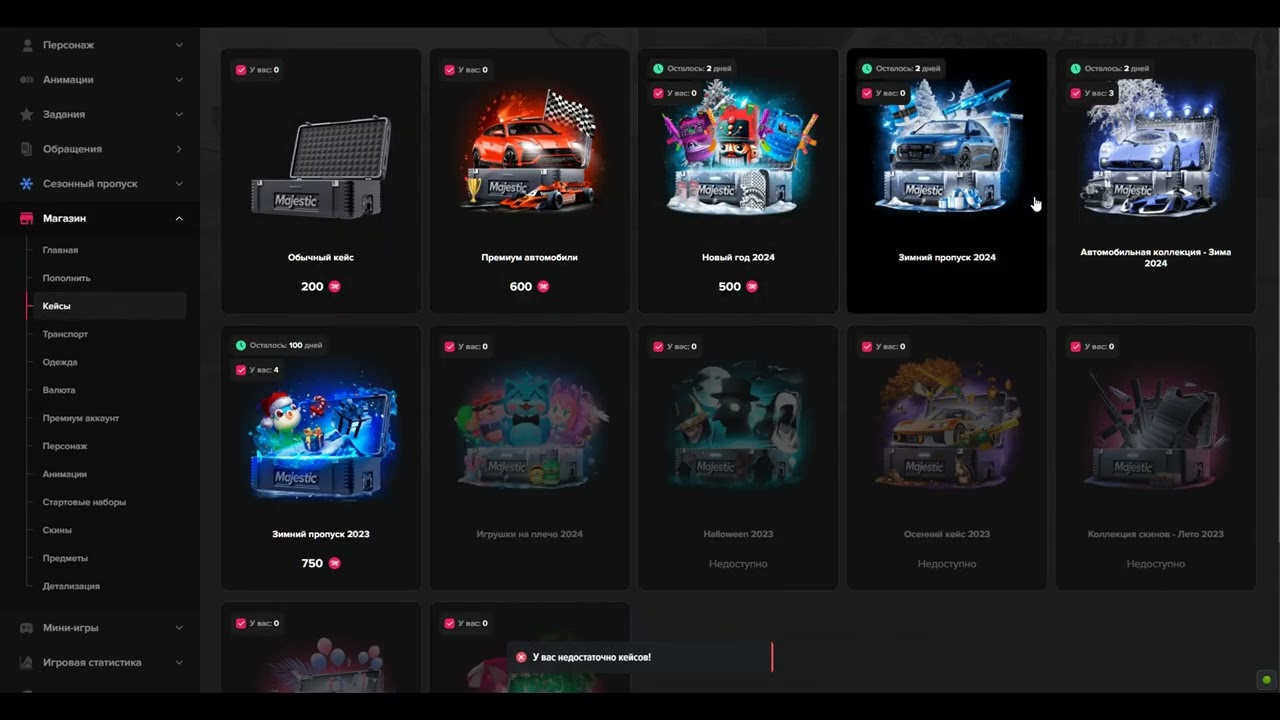Viewport: 1280px width, 720px height.
Task: Toggle the owned checkbox on Новый год 2024
Action: 658,93
